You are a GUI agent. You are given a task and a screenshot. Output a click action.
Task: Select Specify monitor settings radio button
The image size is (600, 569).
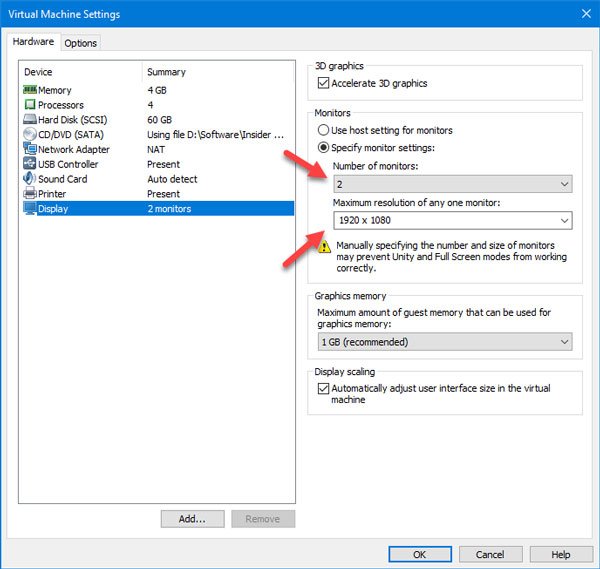(x=323, y=147)
